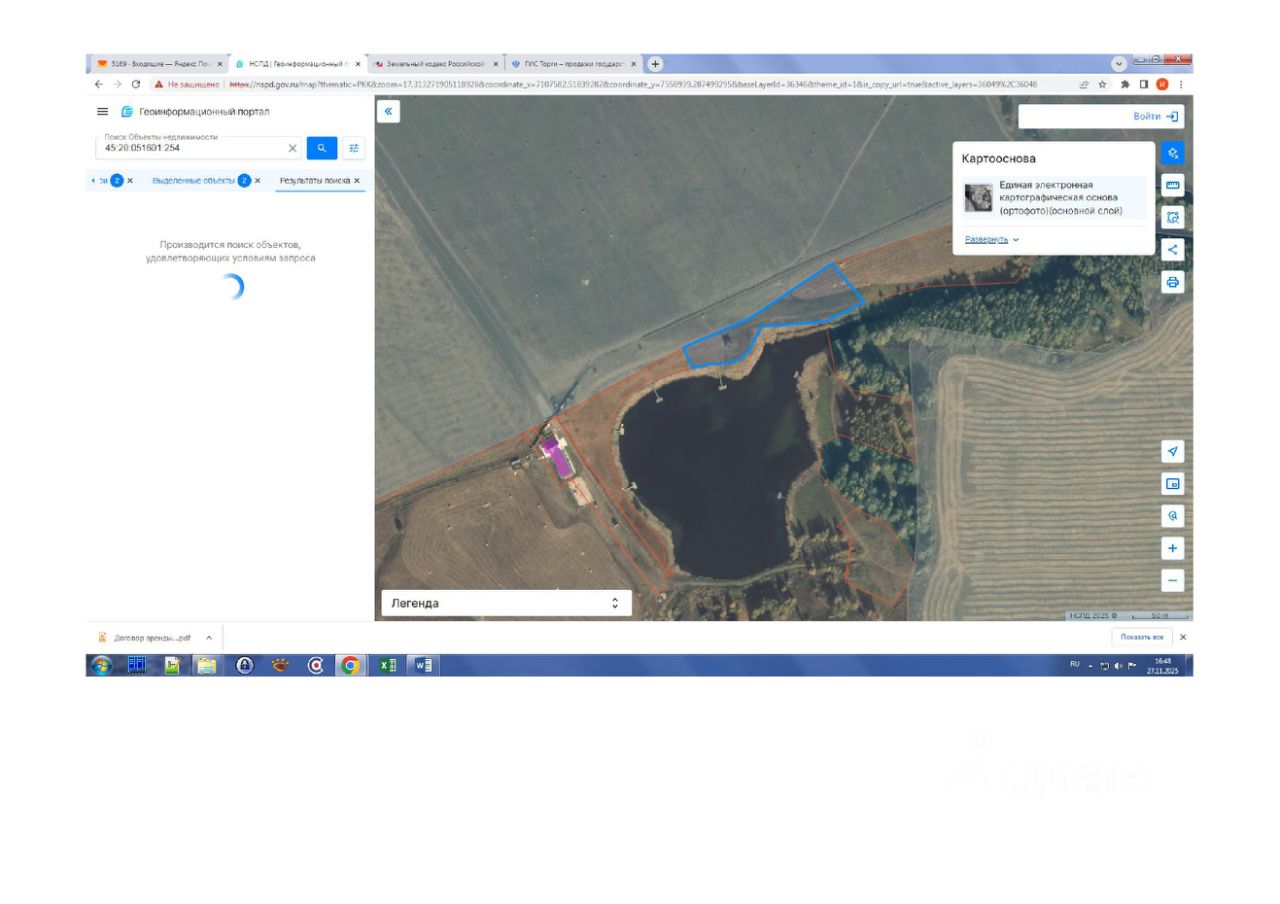Switch to the Яндекс Почта inbox tab
Screen dimensions: 1280x904
(160, 64)
